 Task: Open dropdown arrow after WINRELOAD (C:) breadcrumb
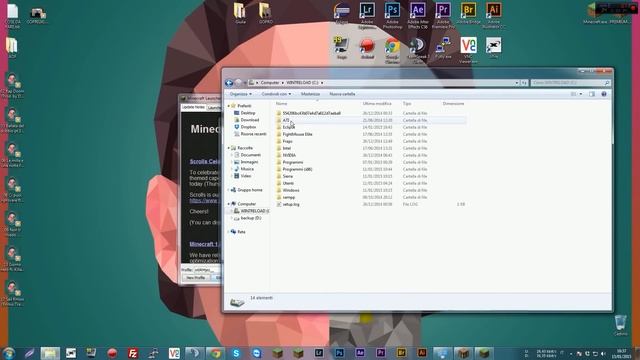[x=322, y=83]
